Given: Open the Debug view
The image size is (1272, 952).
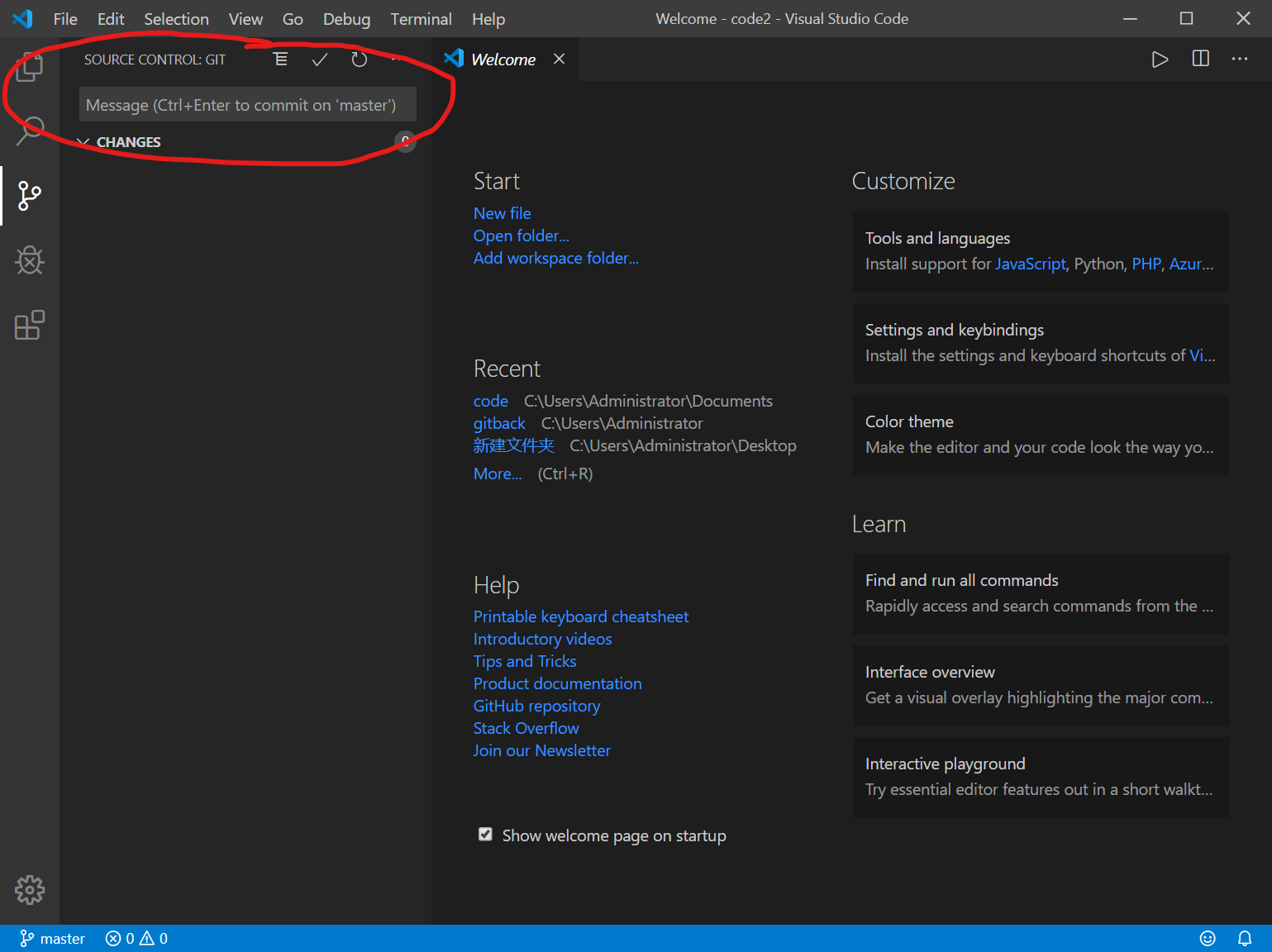Looking at the screenshot, I should pyautogui.click(x=30, y=260).
